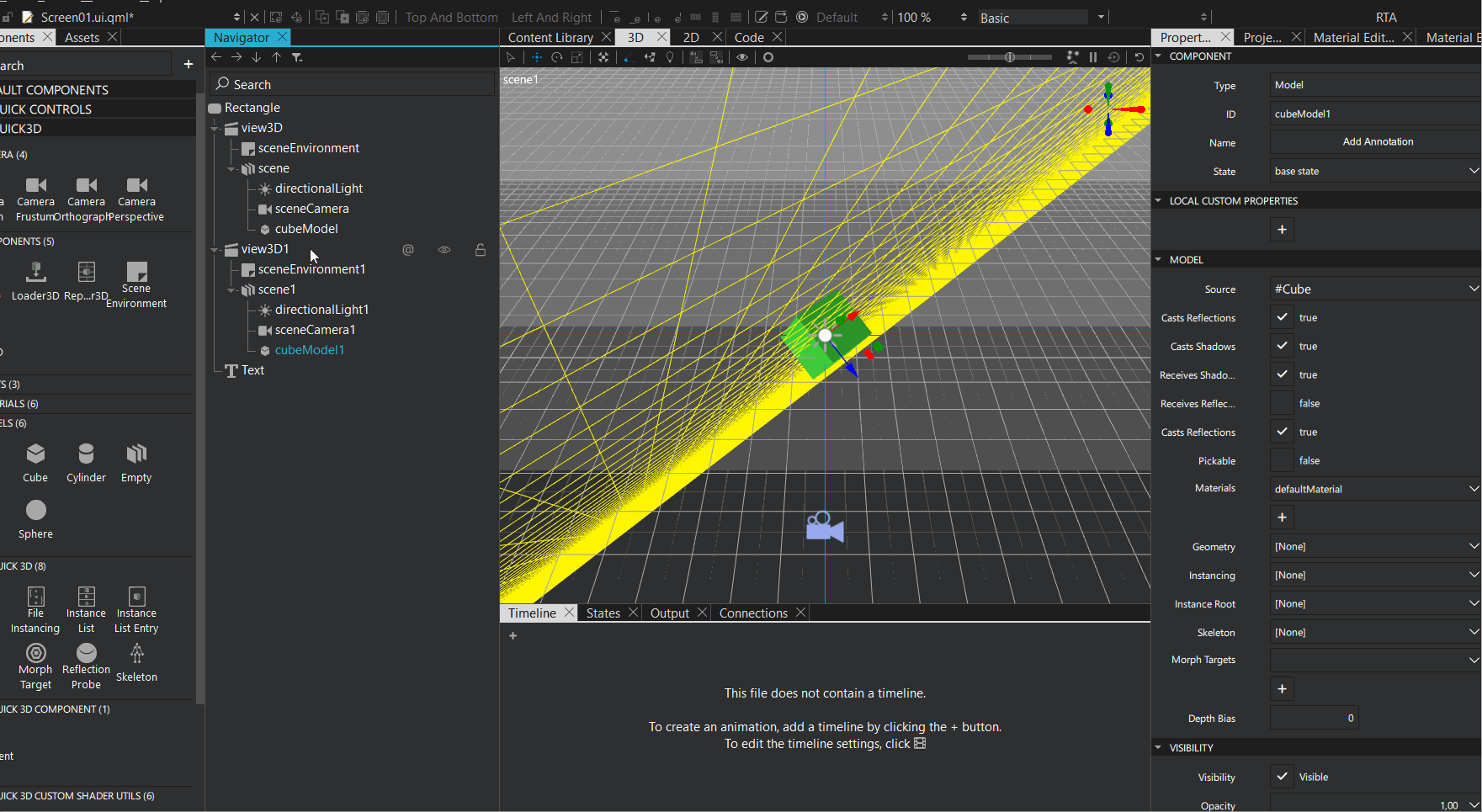Open the Materials defaultMaterial dropdown
This screenshot has height=812, width=1482.
1374,489
